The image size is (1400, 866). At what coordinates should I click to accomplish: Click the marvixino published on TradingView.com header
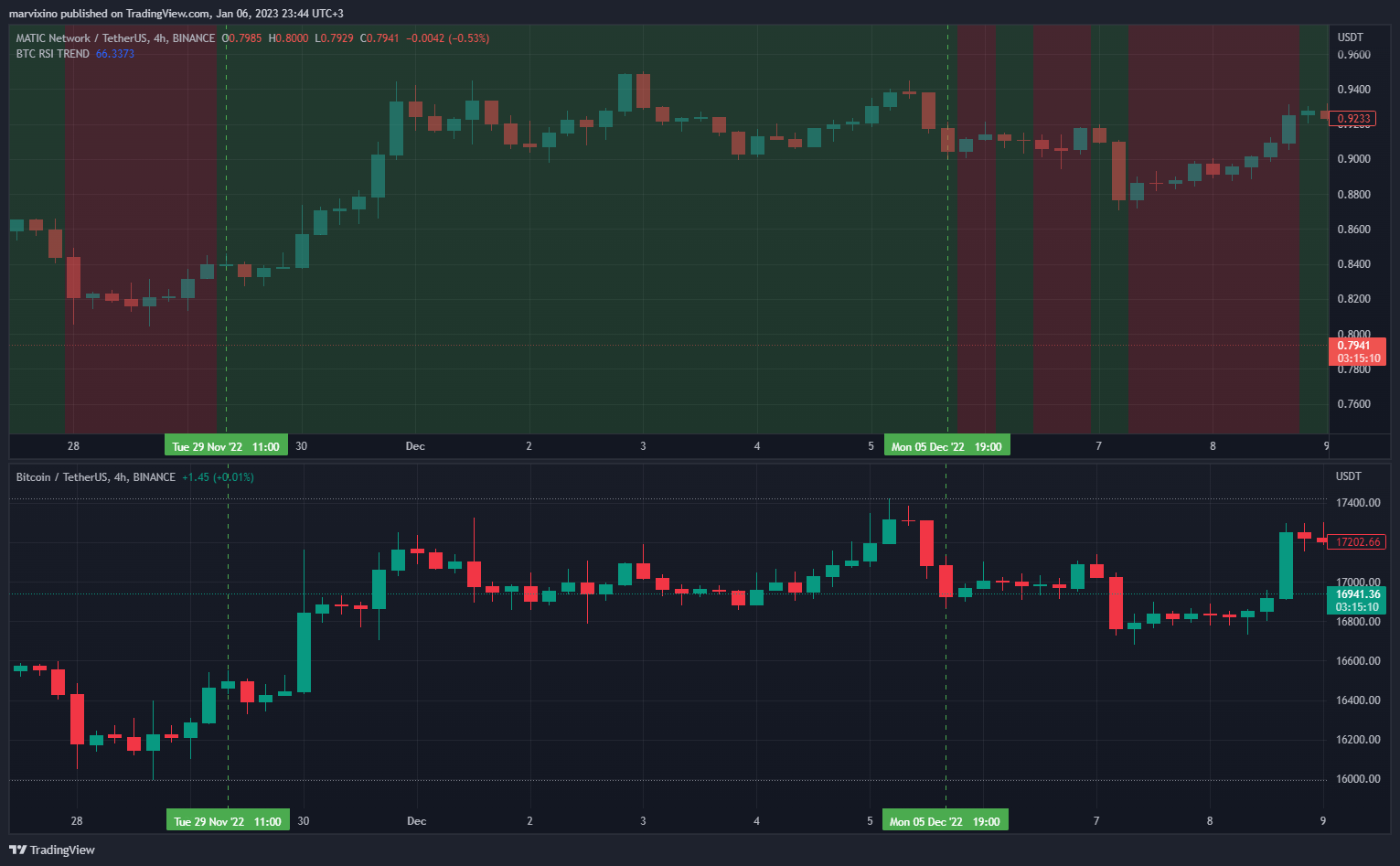[176, 14]
